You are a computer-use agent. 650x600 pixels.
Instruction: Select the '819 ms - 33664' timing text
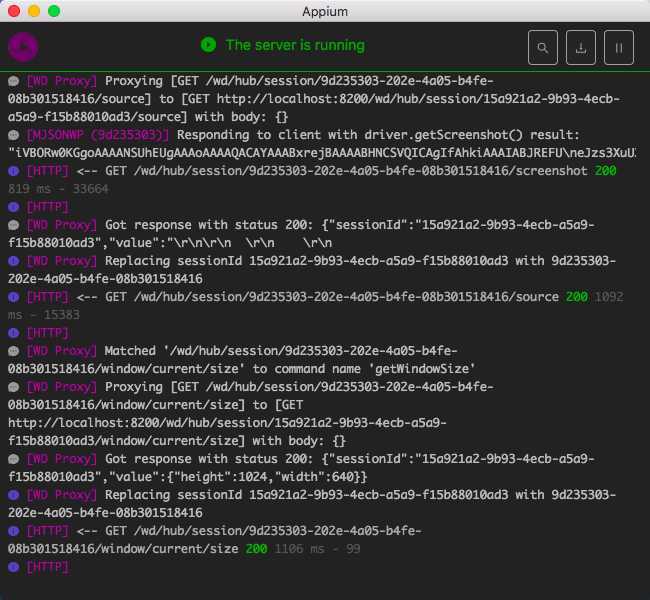point(58,189)
